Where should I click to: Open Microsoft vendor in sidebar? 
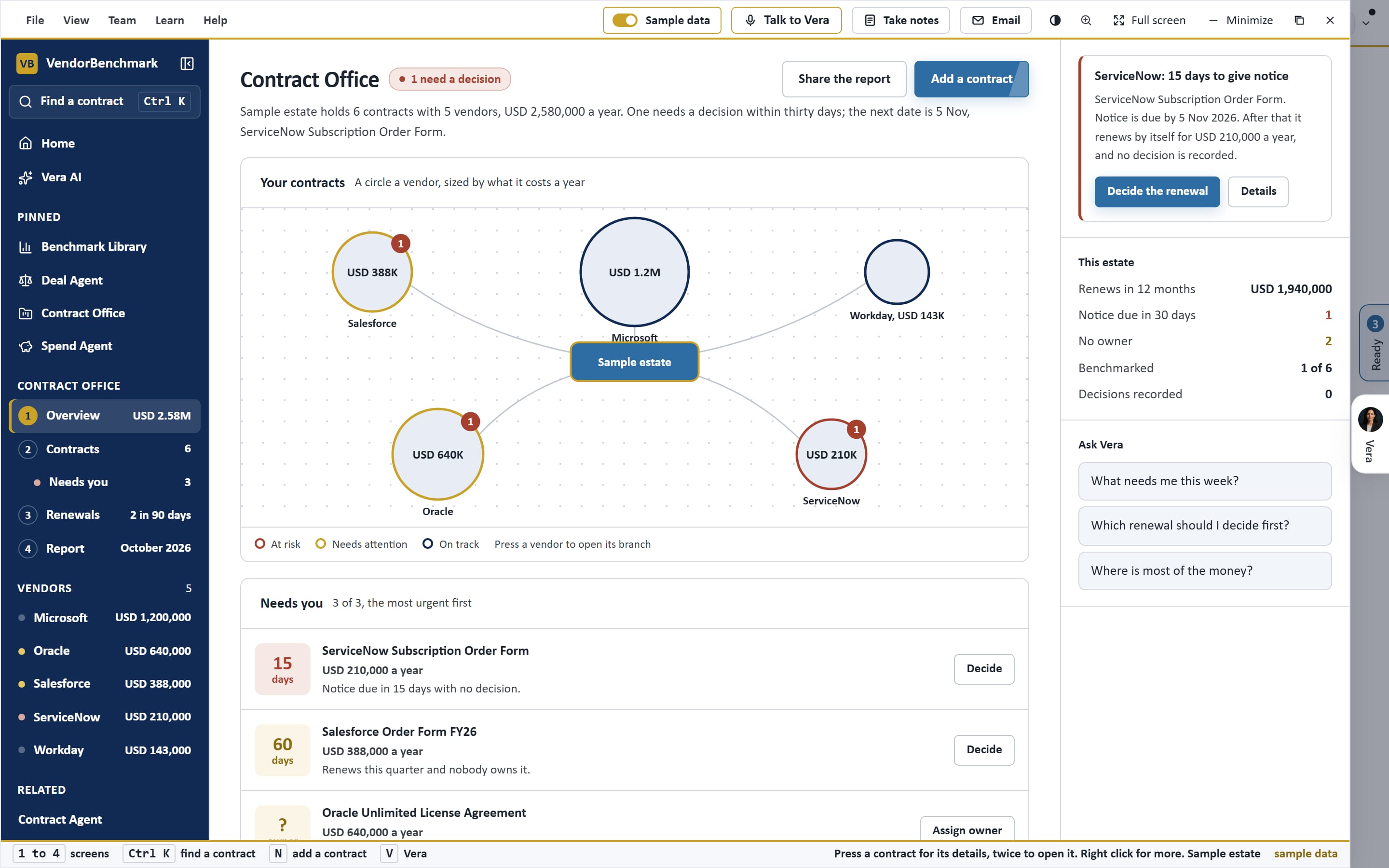(105, 618)
